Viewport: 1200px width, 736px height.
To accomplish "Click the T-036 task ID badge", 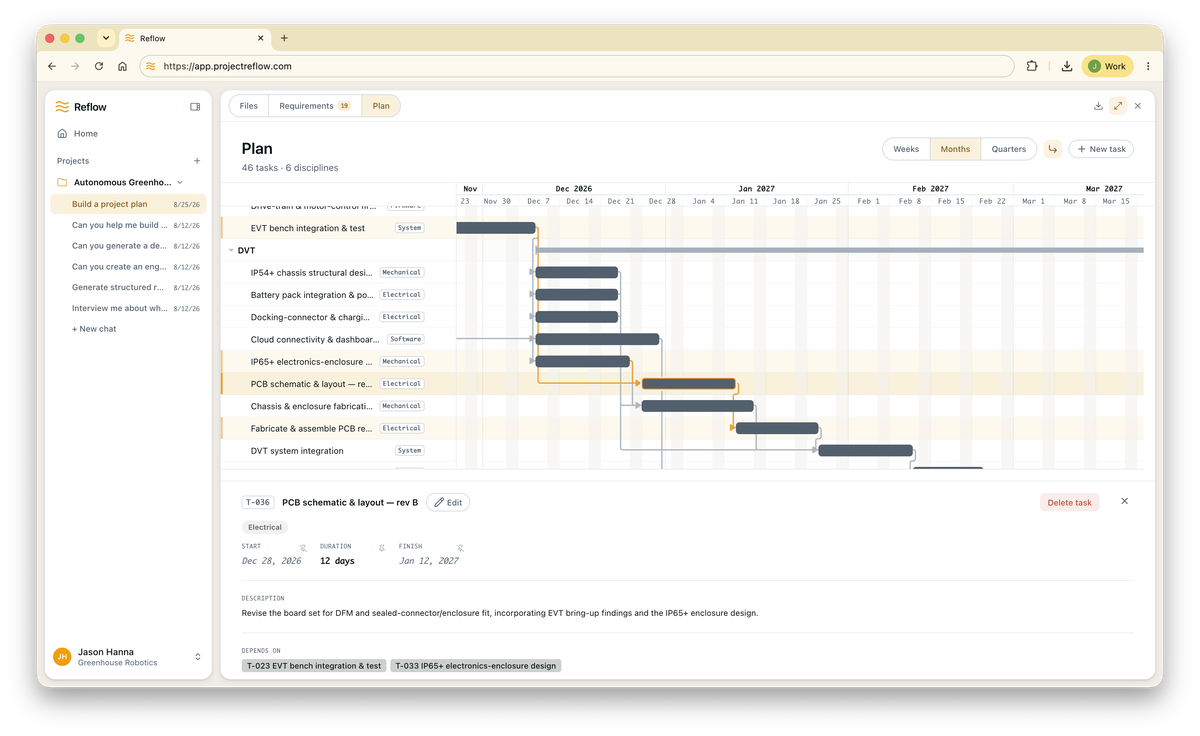I will click(258, 502).
